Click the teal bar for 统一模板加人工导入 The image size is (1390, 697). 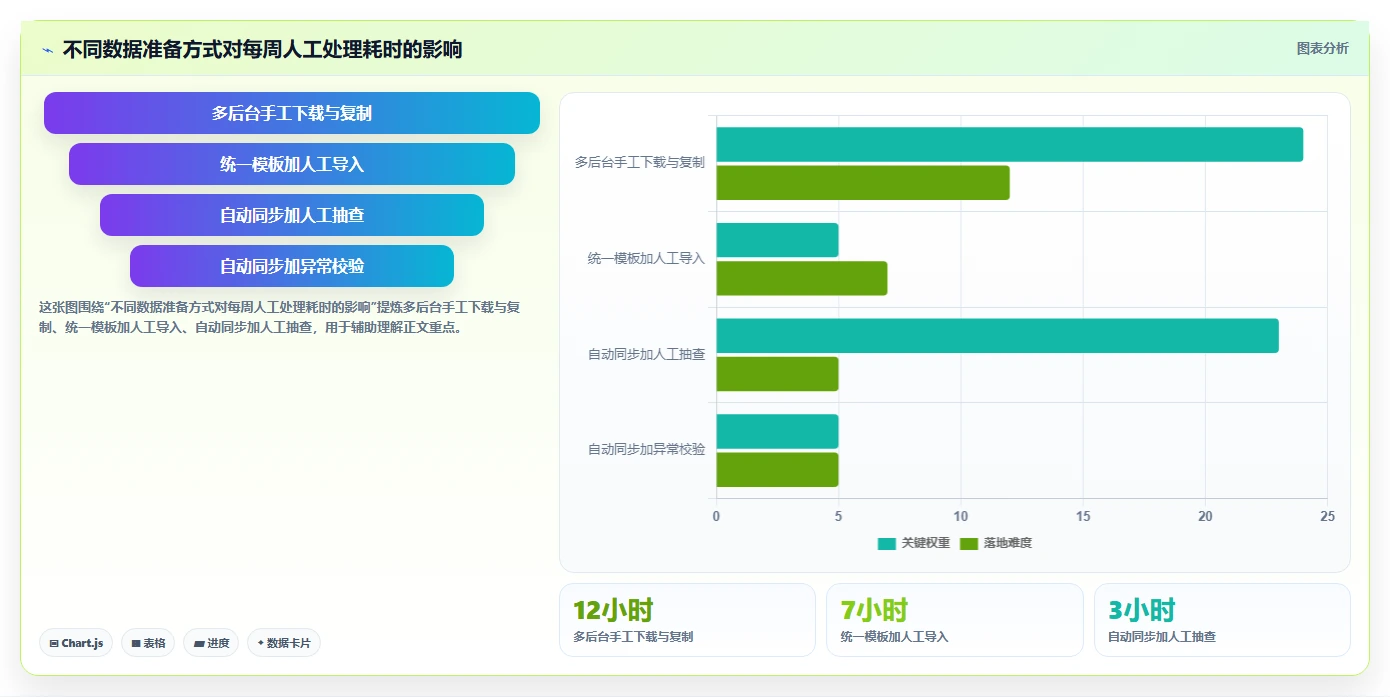(777, 240)
